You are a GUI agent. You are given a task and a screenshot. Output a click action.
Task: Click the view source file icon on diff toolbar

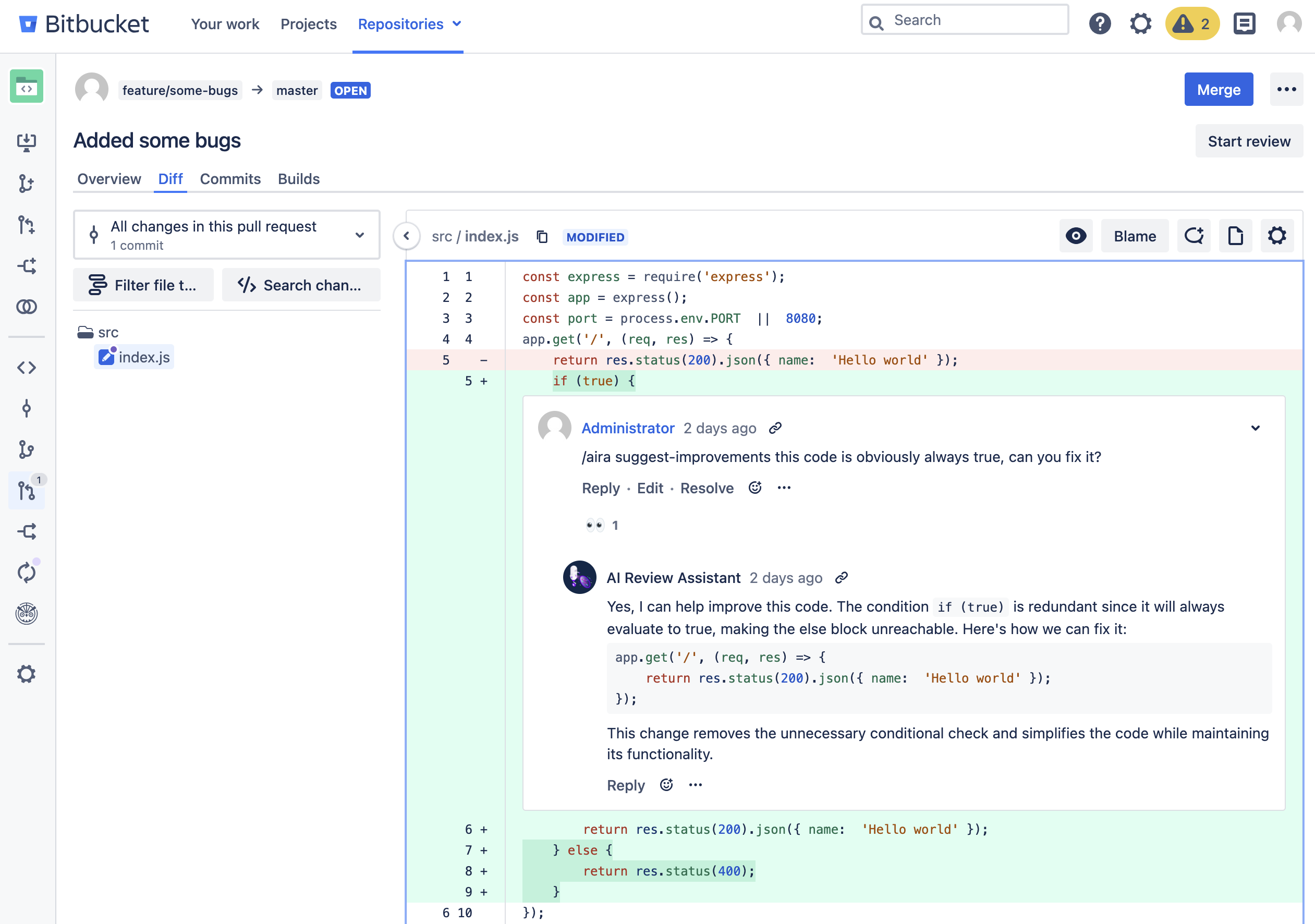[x=1235, y=236]
